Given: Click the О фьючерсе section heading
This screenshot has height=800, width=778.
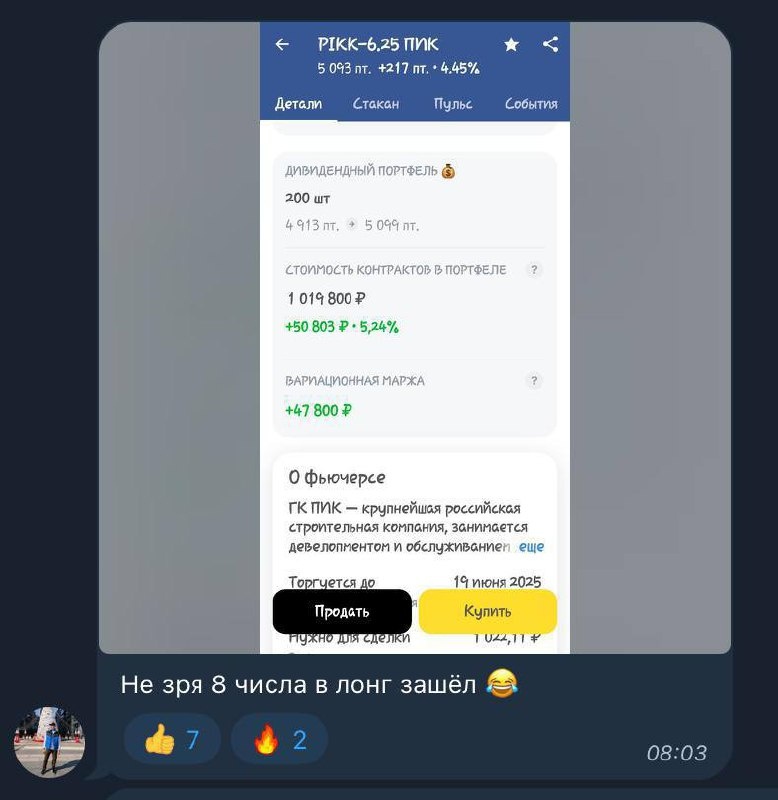Looking at the screenshot, I should (x=337, y=478).
